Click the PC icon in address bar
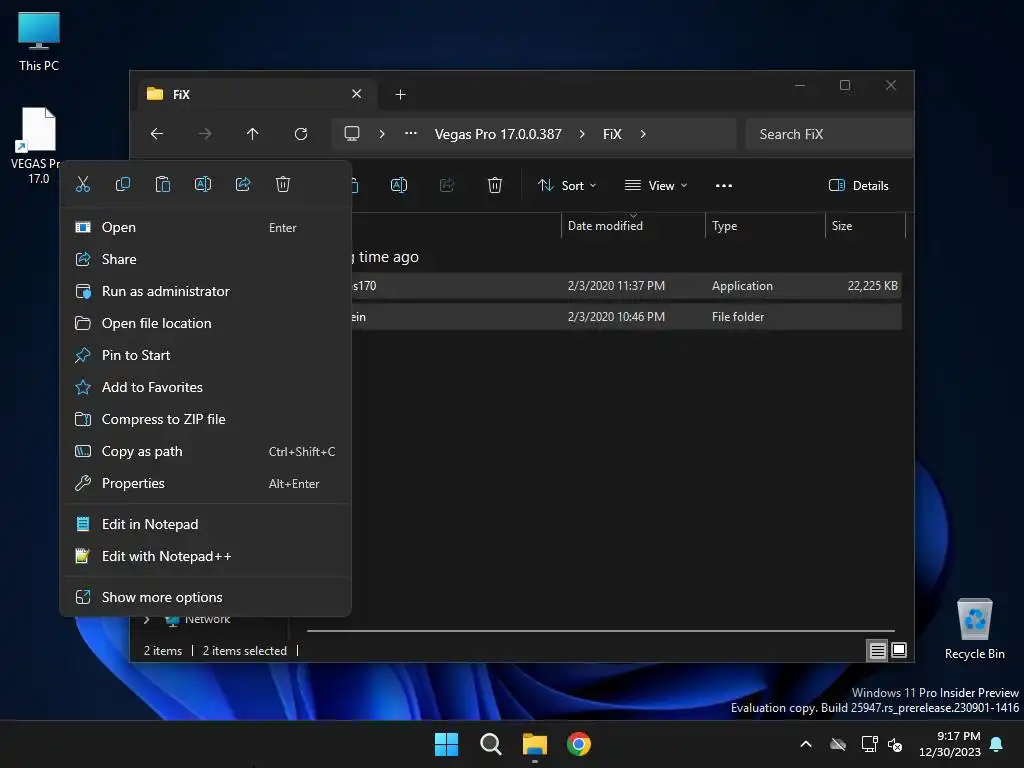The image size is (1024, 768). point(352,134)
